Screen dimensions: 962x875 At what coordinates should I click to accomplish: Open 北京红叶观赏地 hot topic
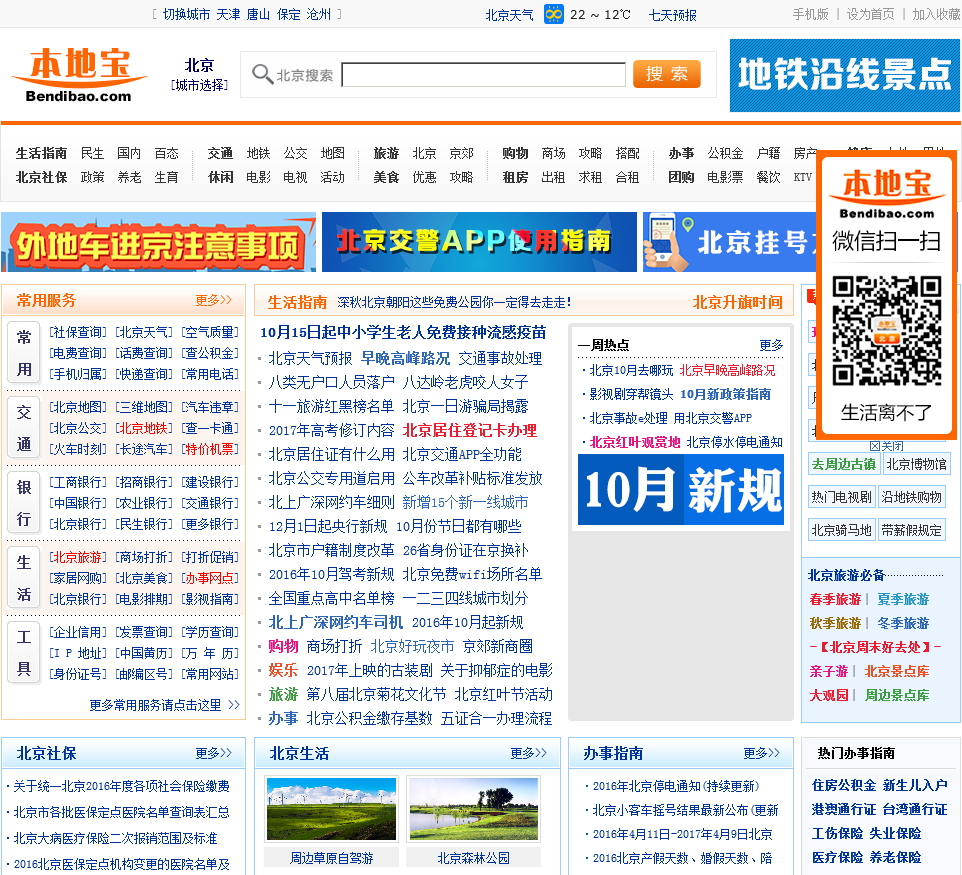(x=635, y=442)
